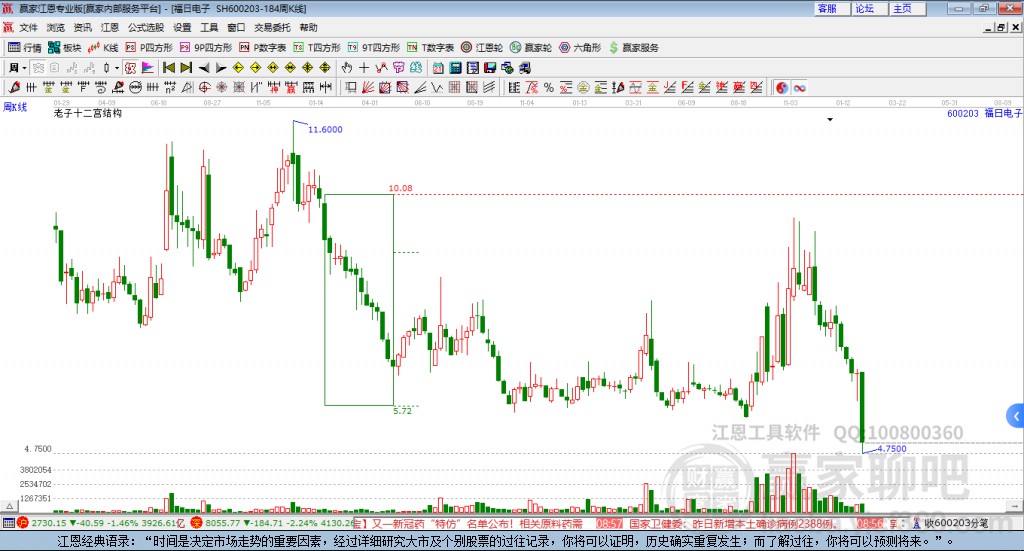The height and width of the screenshot is (551, 1024).
Task: Click the 600203 福日电子 stock label
Action: [x=984, y=113]
